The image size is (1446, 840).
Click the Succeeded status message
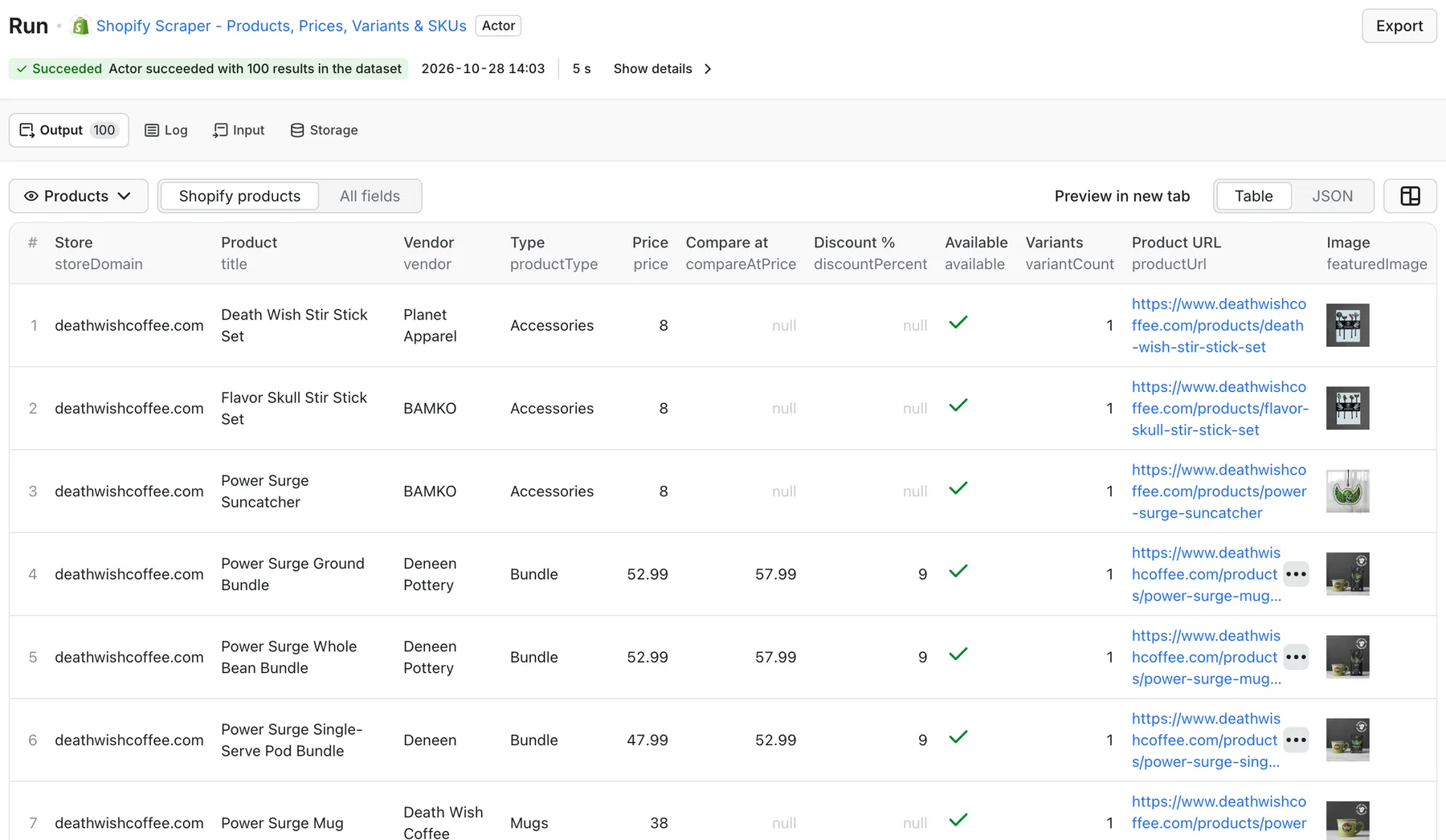pos(209,69)
